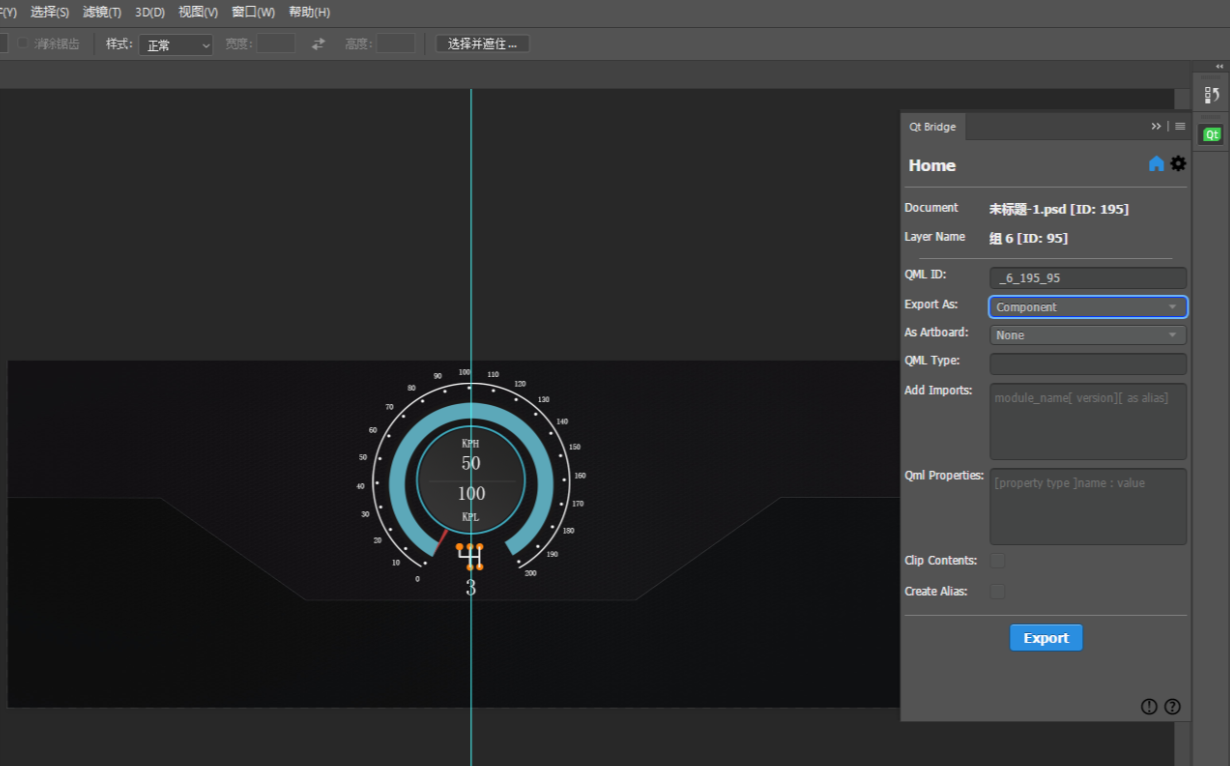The image size is (1230, 766).
Task: Click the exclamation info icon
Action: [1149, 707]
